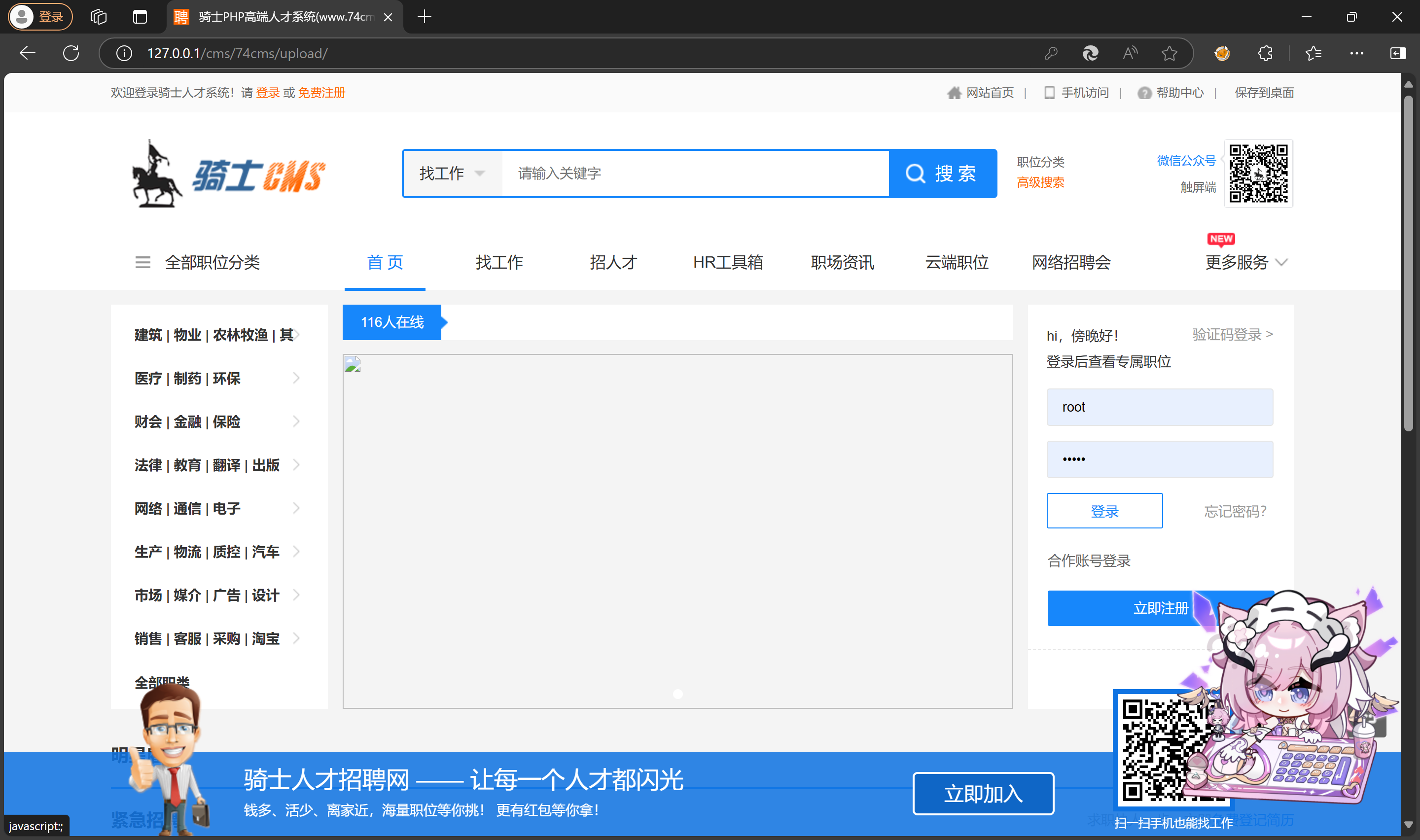Click the orange 登录 link in welcome bar
Image resolution: width=1420 pixels, height=840 pixels.
(x=268, y=92)
